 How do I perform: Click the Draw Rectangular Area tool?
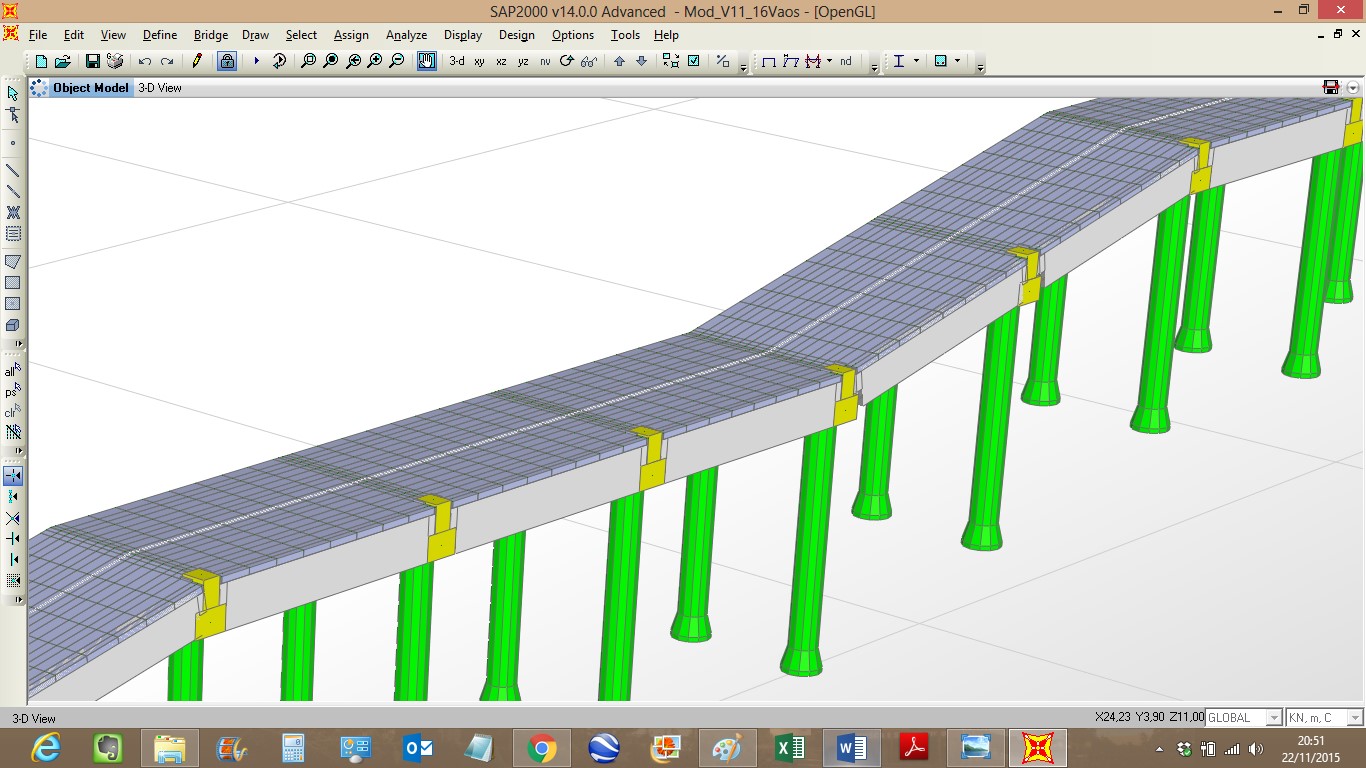pos(13,283)
